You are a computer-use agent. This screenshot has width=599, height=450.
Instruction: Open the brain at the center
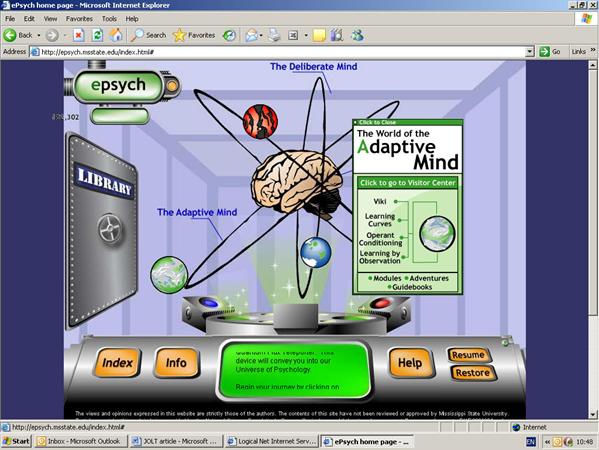pos(297,182)
